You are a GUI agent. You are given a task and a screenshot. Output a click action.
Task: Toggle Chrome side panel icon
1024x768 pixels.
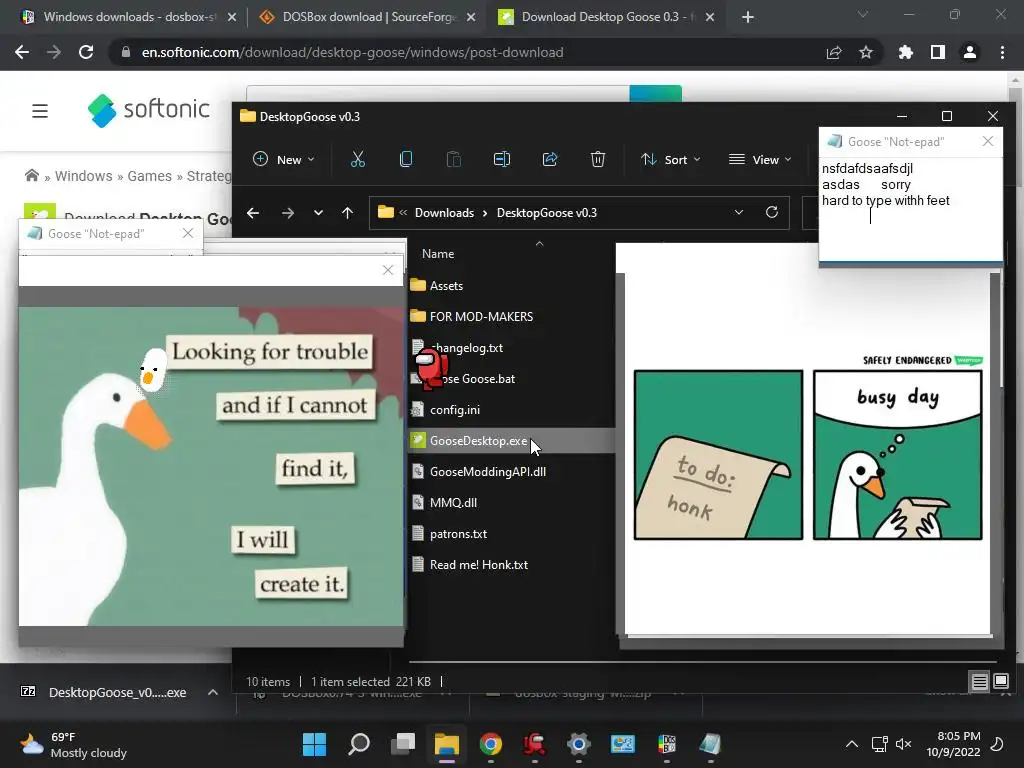coord(938,52)
